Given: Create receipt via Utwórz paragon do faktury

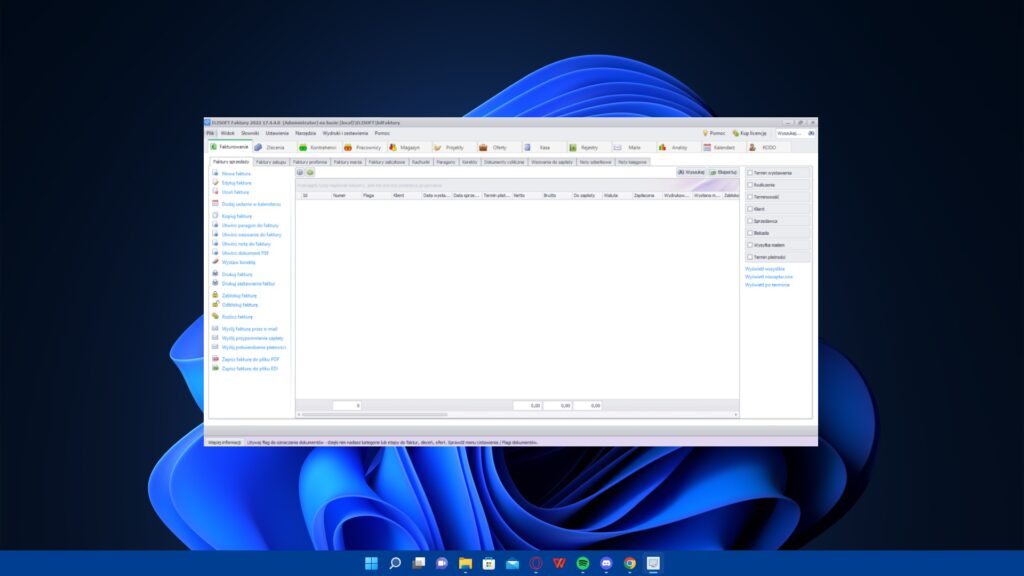Looking at the screenshot, I should [x=250, y=225].
